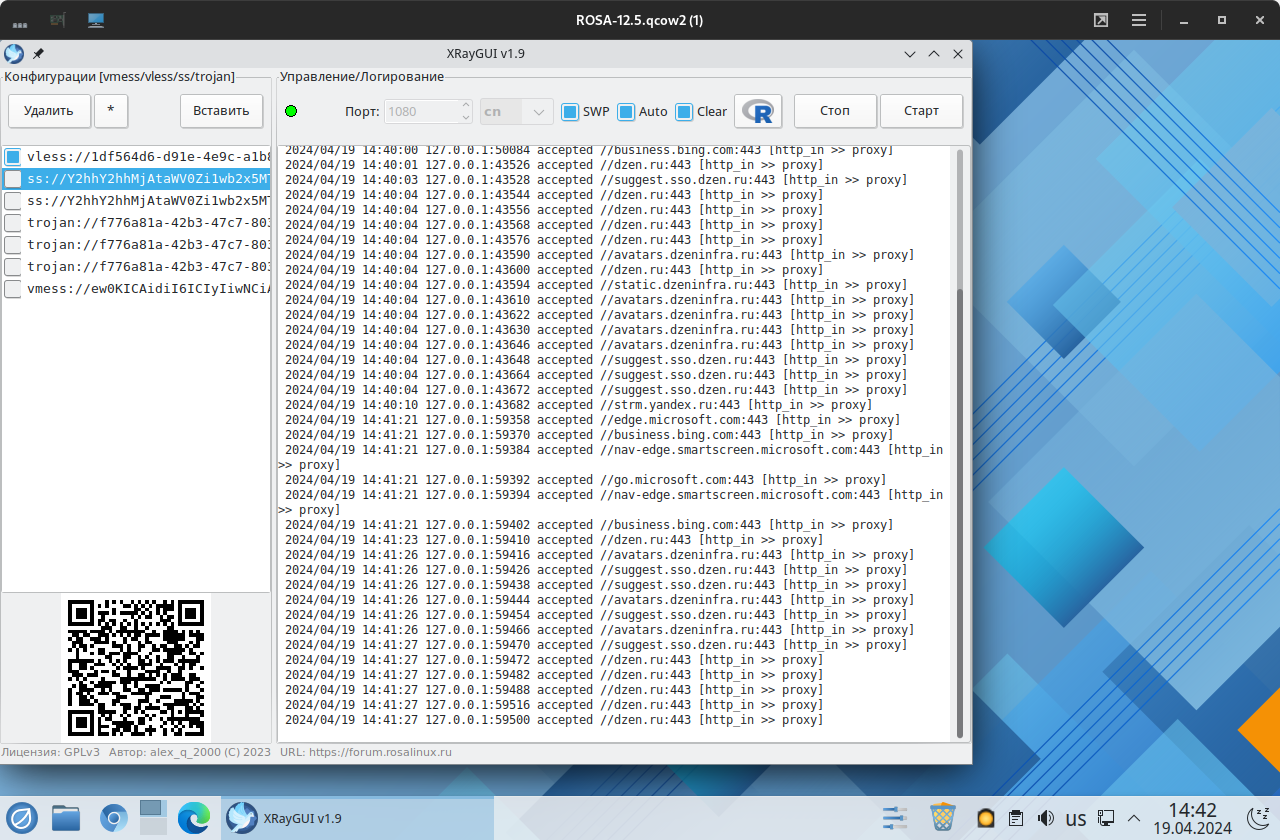Open the clipboard tray icon

pyautogui.click(x=1015, y=818)
